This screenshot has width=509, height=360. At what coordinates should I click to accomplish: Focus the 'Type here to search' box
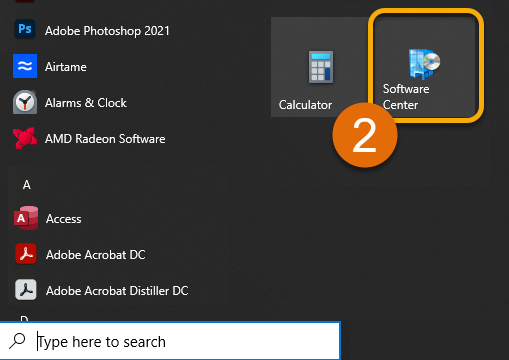tap(170, 341)
